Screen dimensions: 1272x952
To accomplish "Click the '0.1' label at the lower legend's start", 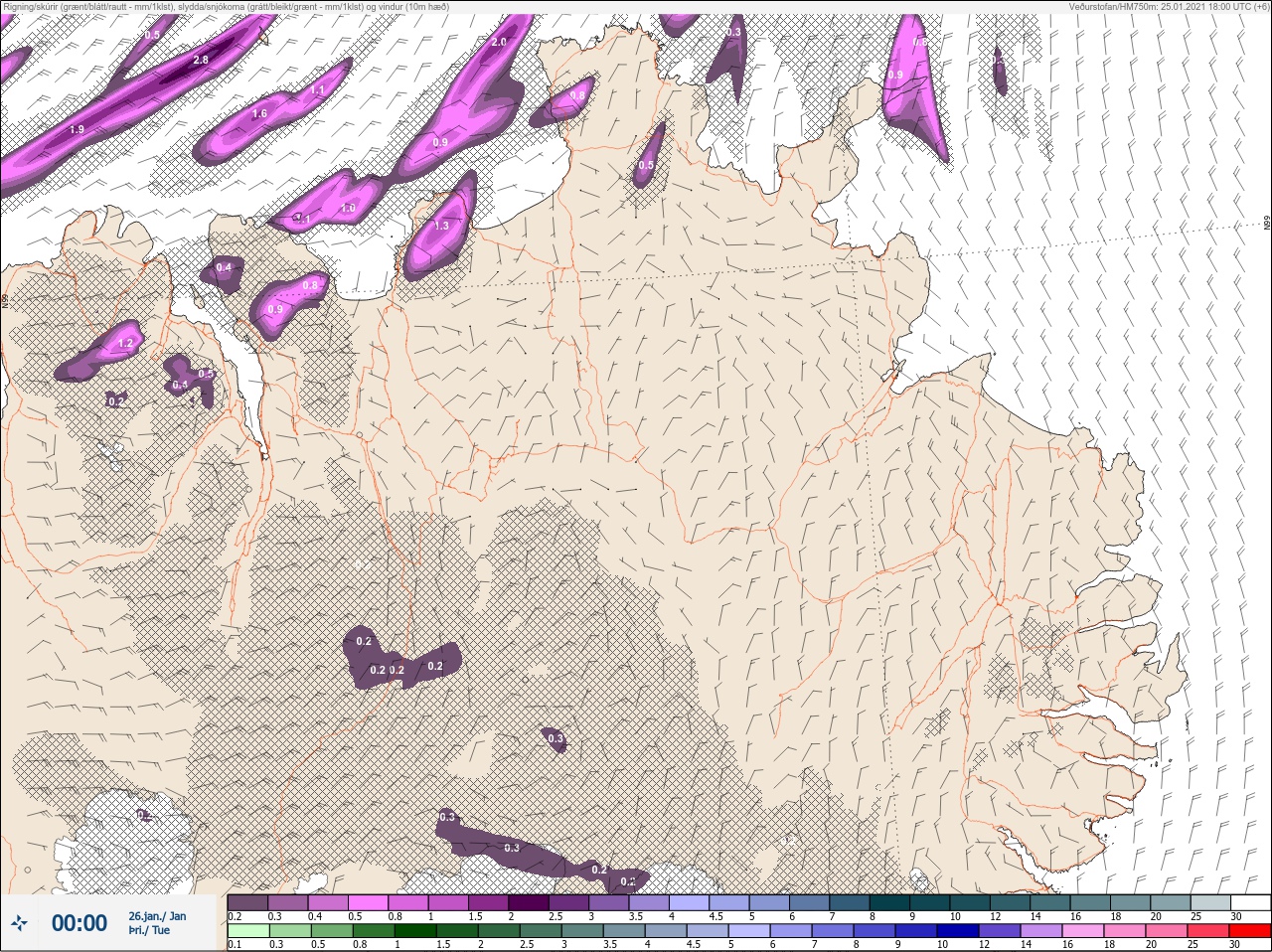I will click(235, 944).
